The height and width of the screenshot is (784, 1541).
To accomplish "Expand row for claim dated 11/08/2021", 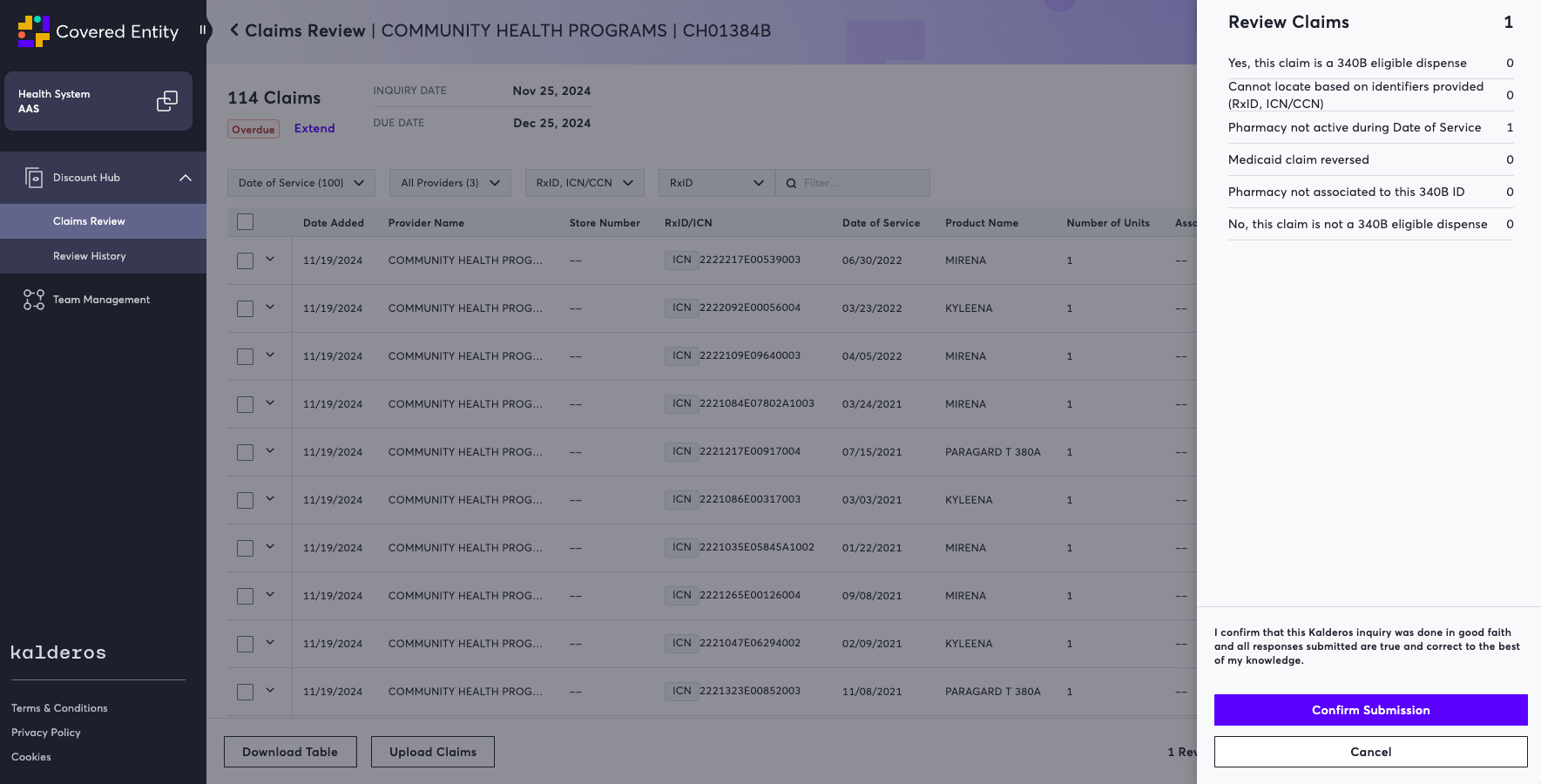I will point(270,690).
